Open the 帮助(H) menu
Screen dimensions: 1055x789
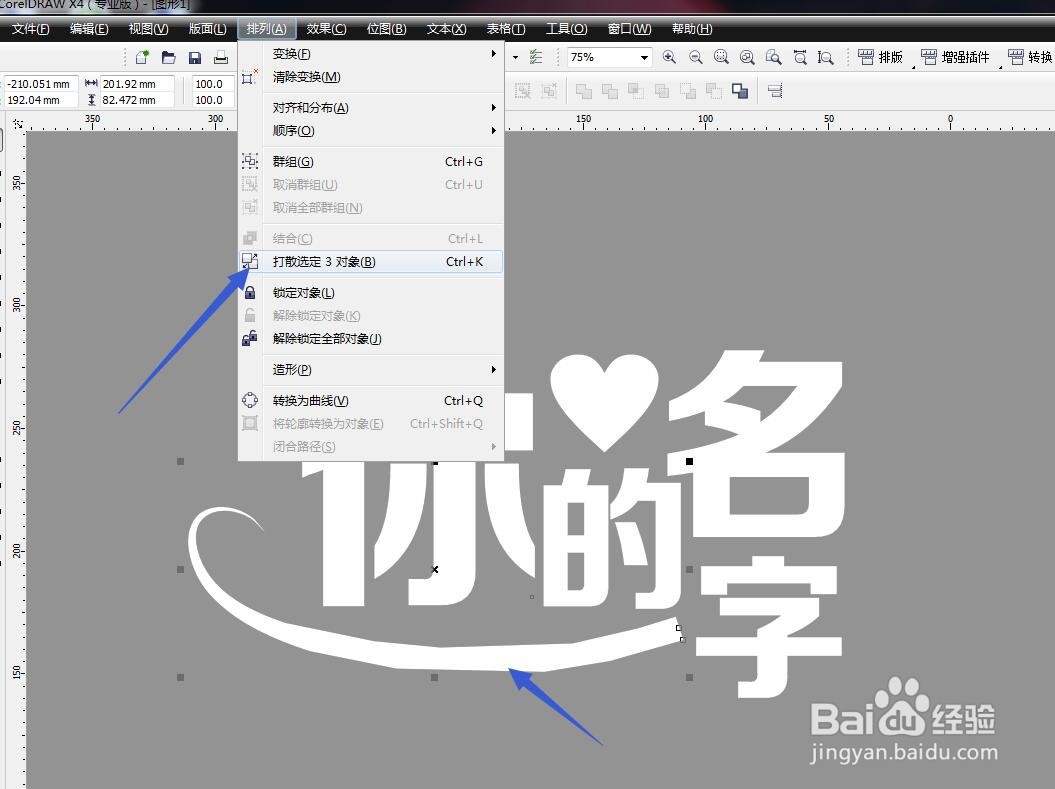pyautogui.click(x=692, y=29)
